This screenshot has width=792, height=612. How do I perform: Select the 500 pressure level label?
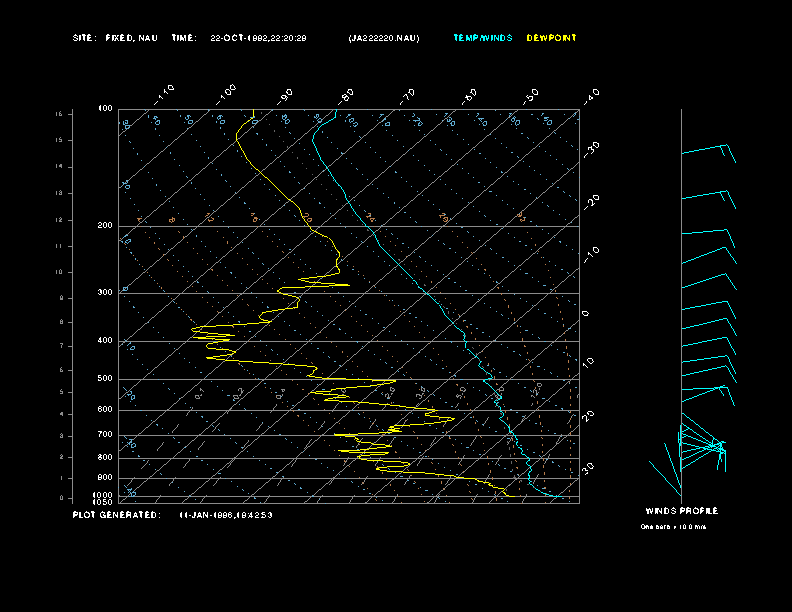(104, 379)
